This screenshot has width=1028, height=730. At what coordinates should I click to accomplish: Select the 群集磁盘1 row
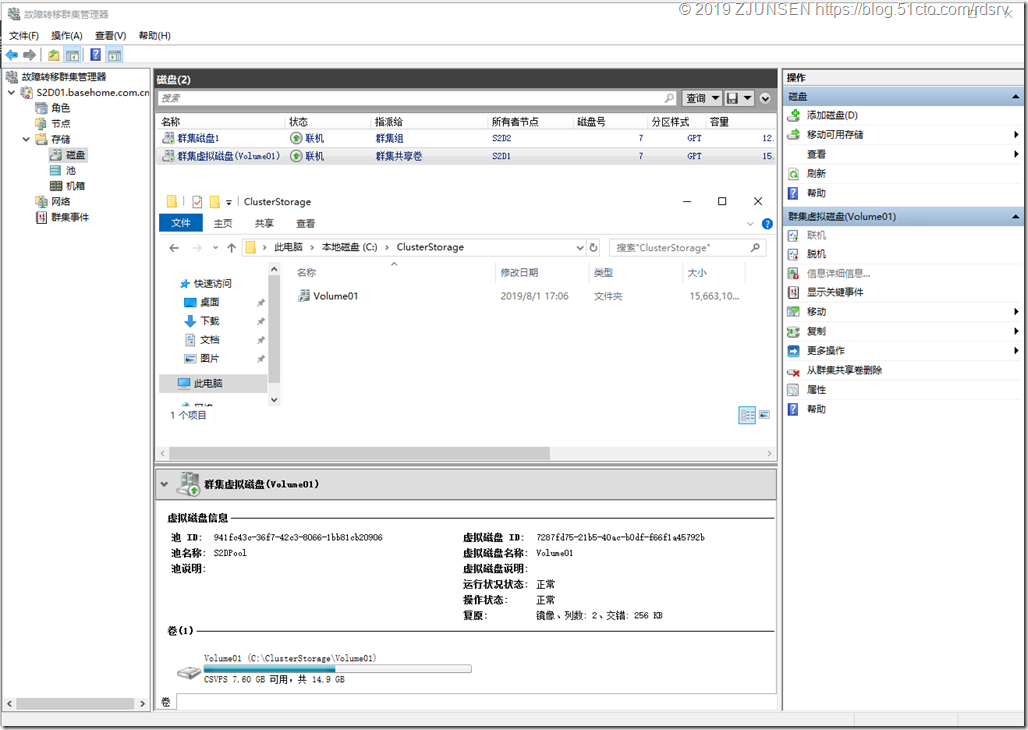pos(466,138)
